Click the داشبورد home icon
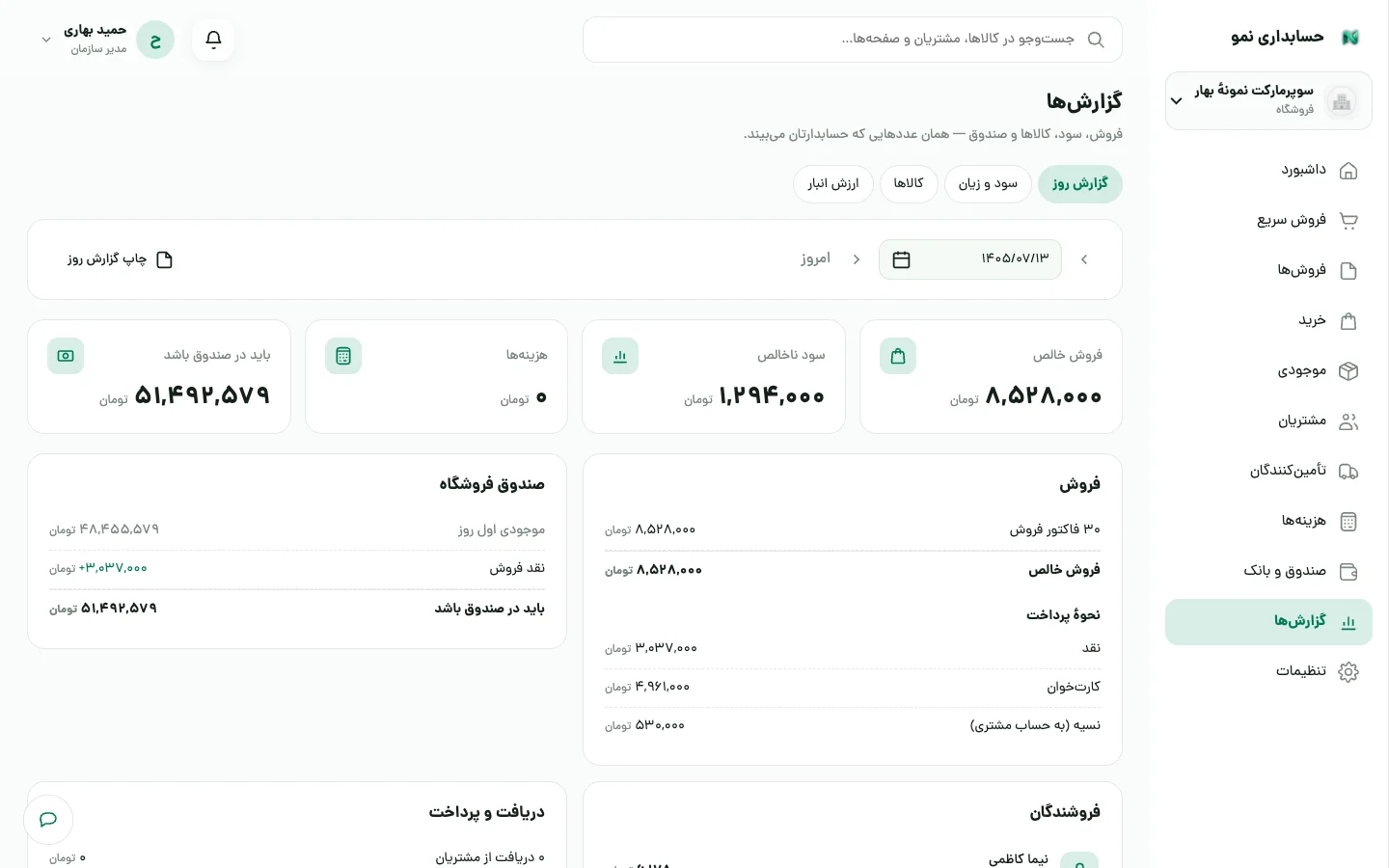 coord(1348,171)
